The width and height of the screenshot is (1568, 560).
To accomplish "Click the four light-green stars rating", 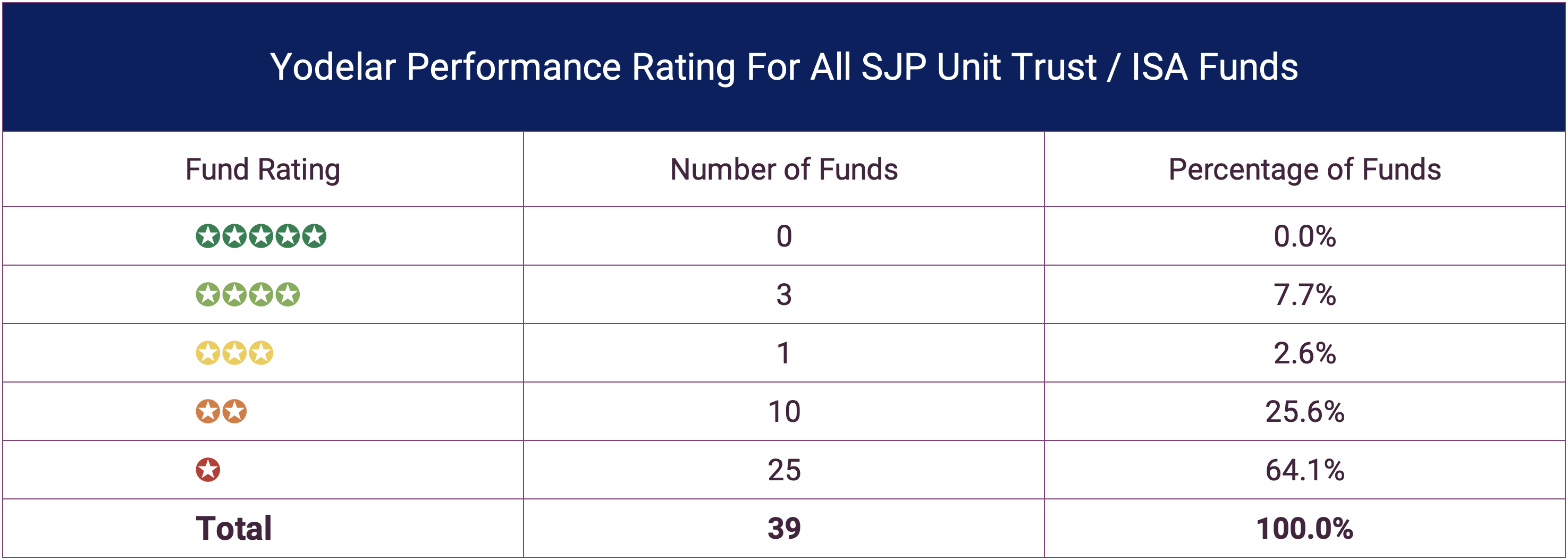I will pos(247,294).
